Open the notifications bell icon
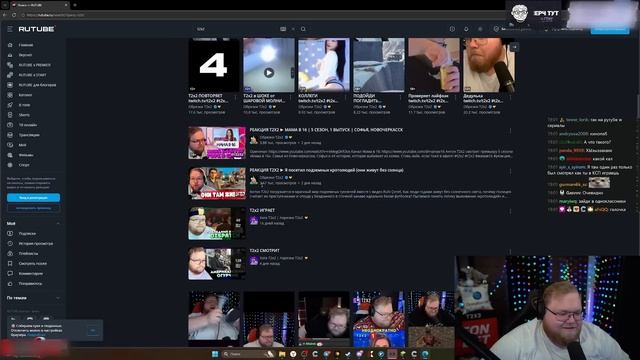The image size is (640, 360). coord(466,29)
